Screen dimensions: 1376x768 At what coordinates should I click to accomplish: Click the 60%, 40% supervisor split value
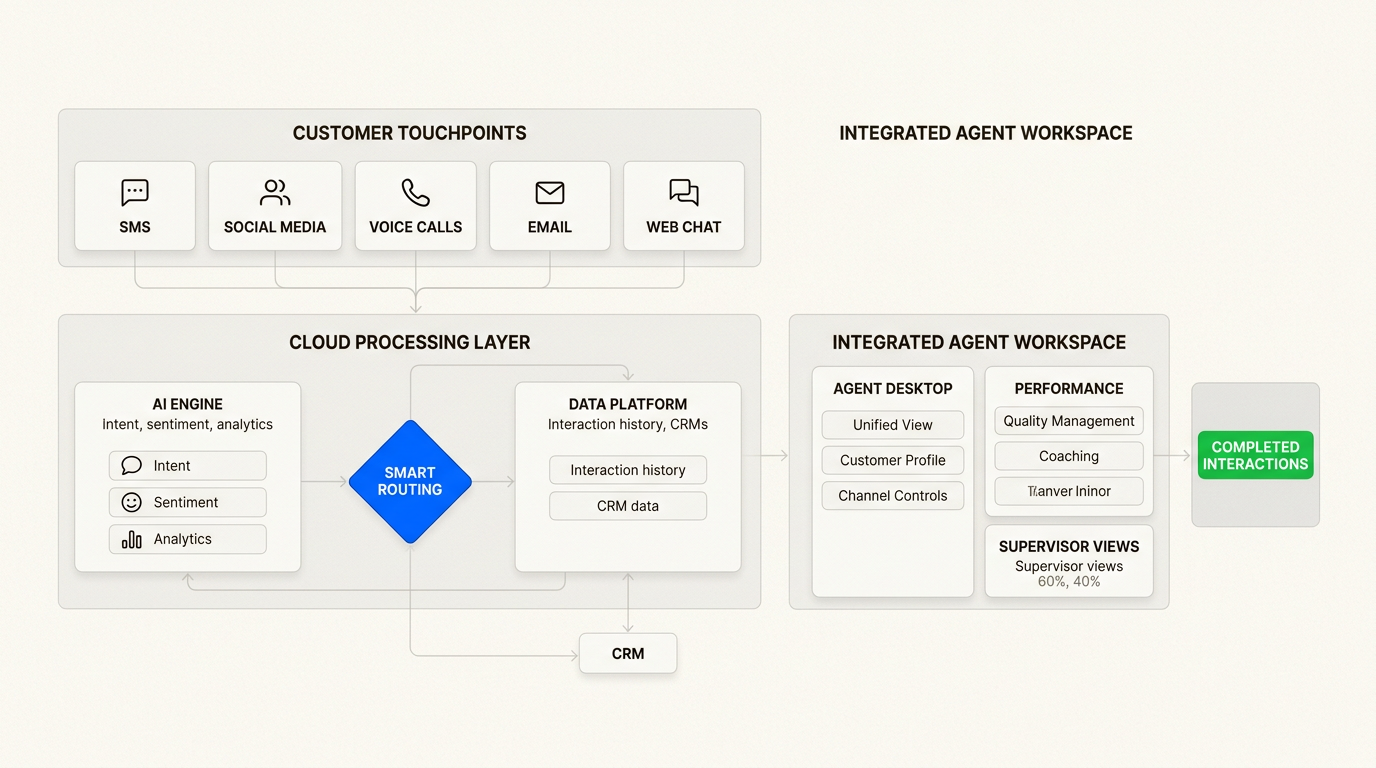(1068, 581)
